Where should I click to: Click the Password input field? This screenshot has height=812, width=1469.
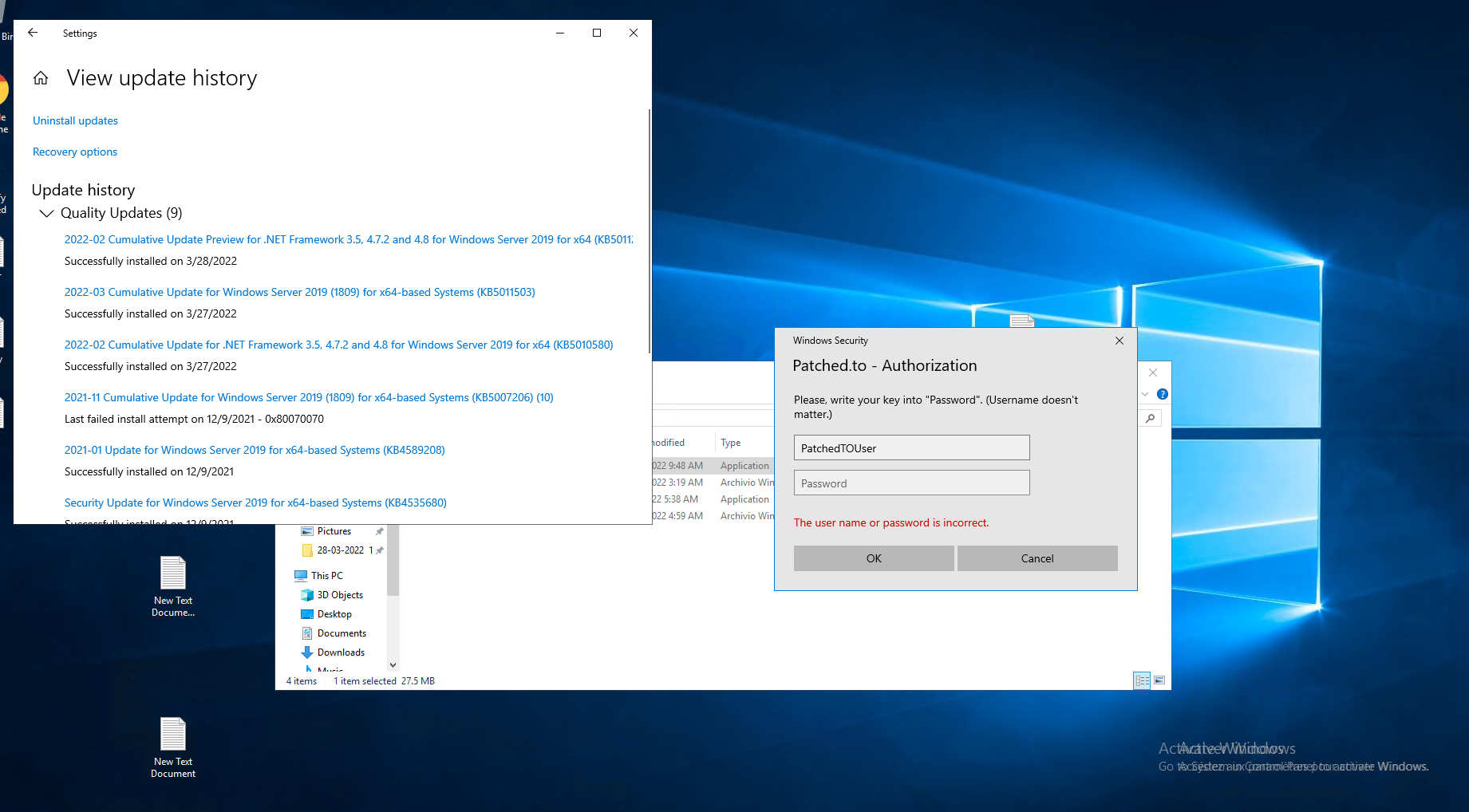tap(912, 483)
